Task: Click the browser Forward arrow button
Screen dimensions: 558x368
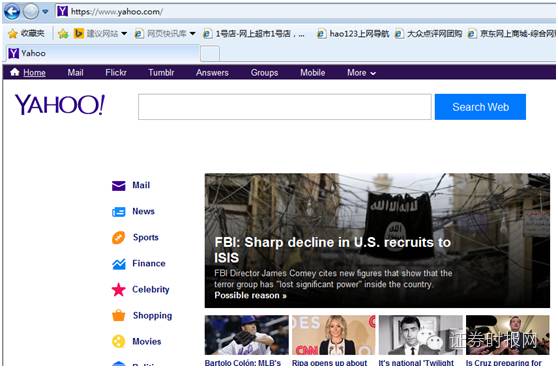Action: coord(31,12)
